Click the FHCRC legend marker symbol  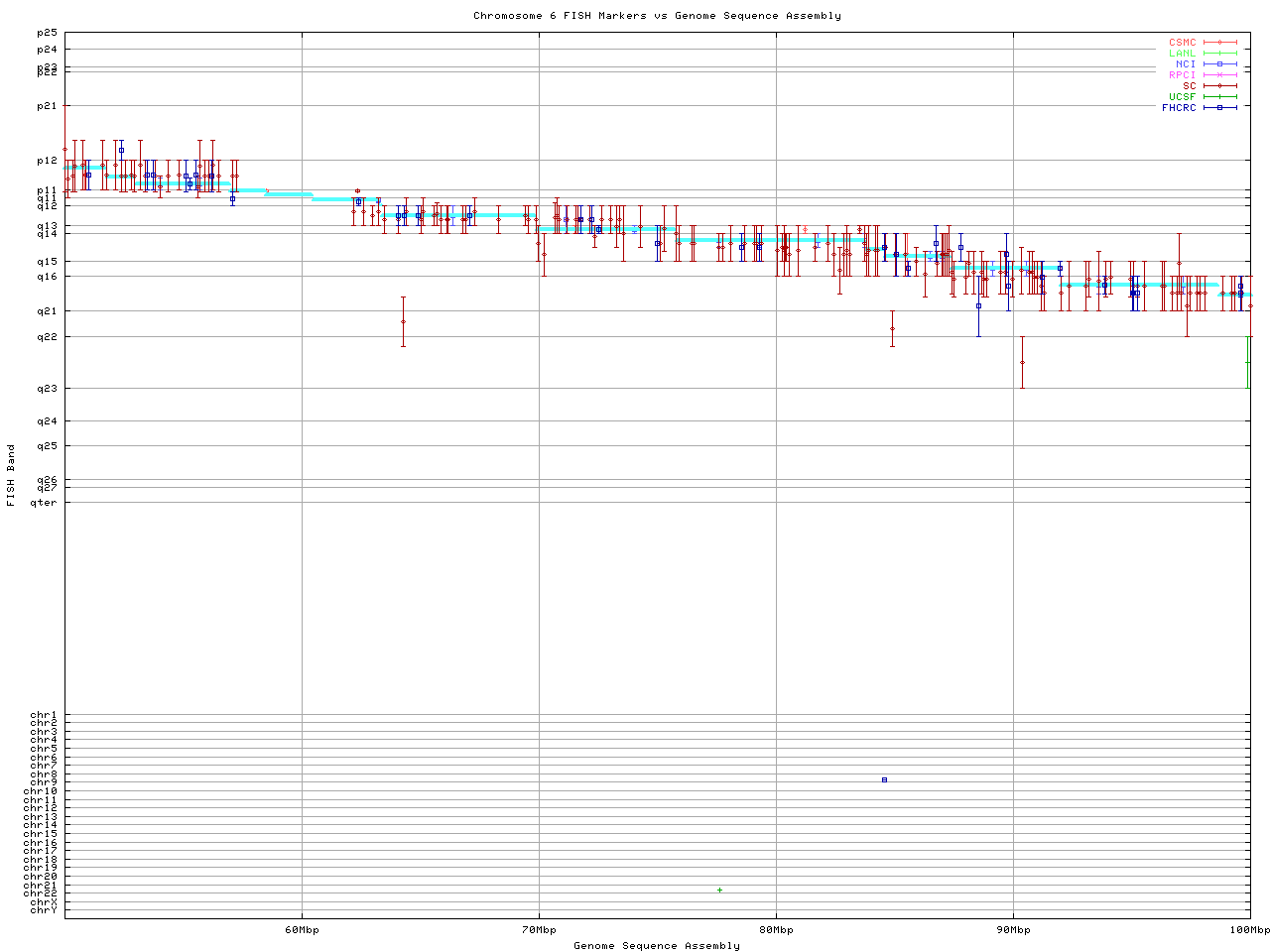(x=1220, y=108)
